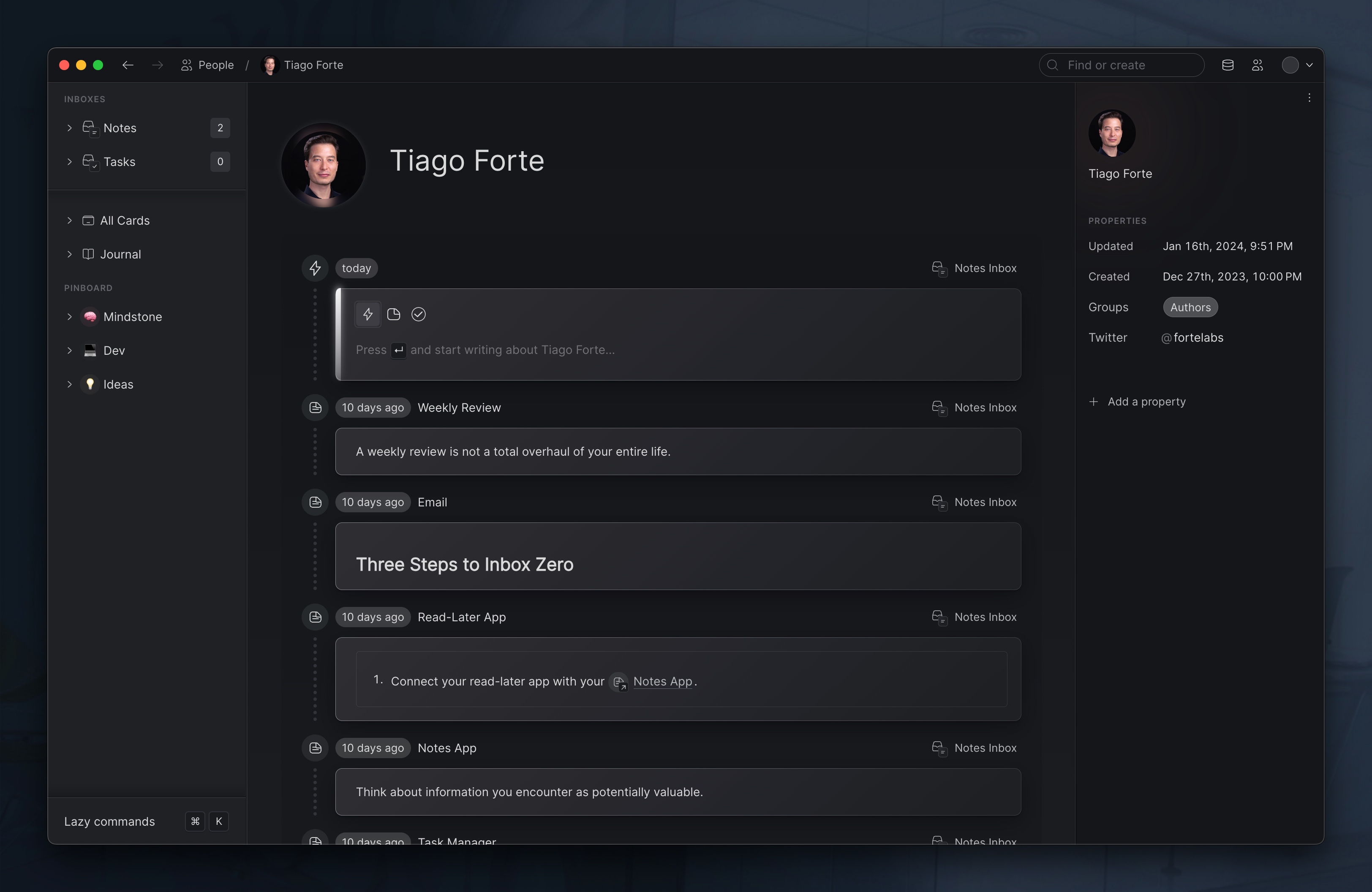Click the Notes App note timeline icon
Viewport: 1372px width, 892px height.
click(x=315, y=748)
